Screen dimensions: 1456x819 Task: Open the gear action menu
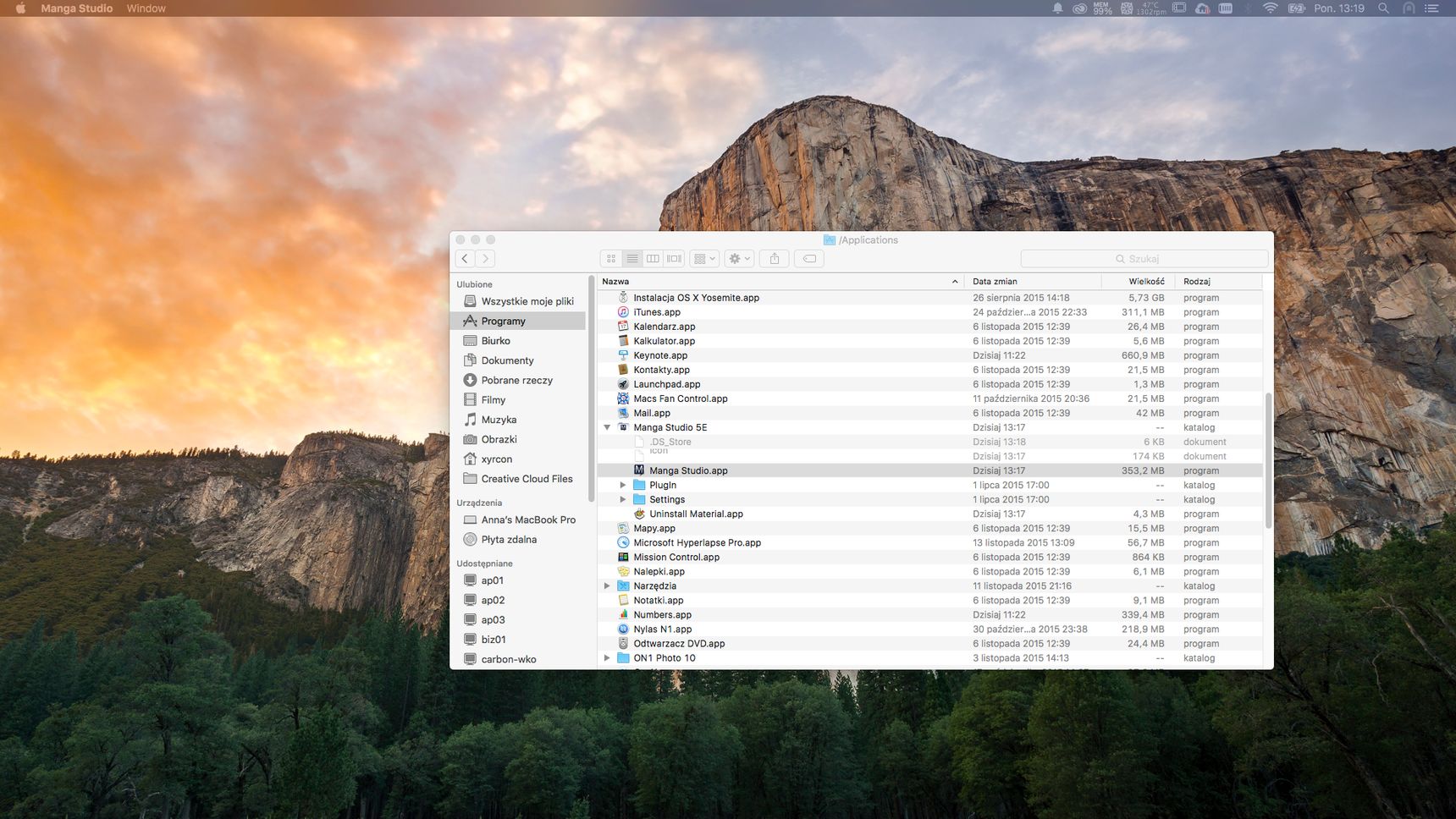tap(739, 259)
